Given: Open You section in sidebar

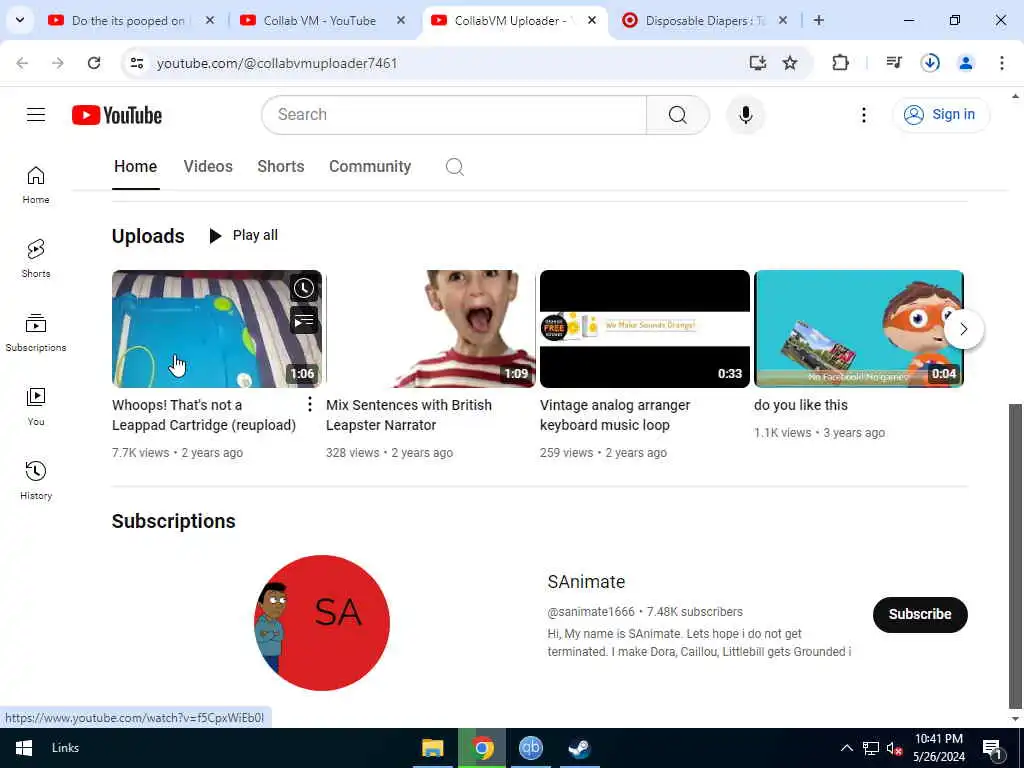Looking at the screenshot, I should pyautogui.click(x=36, y=406).
